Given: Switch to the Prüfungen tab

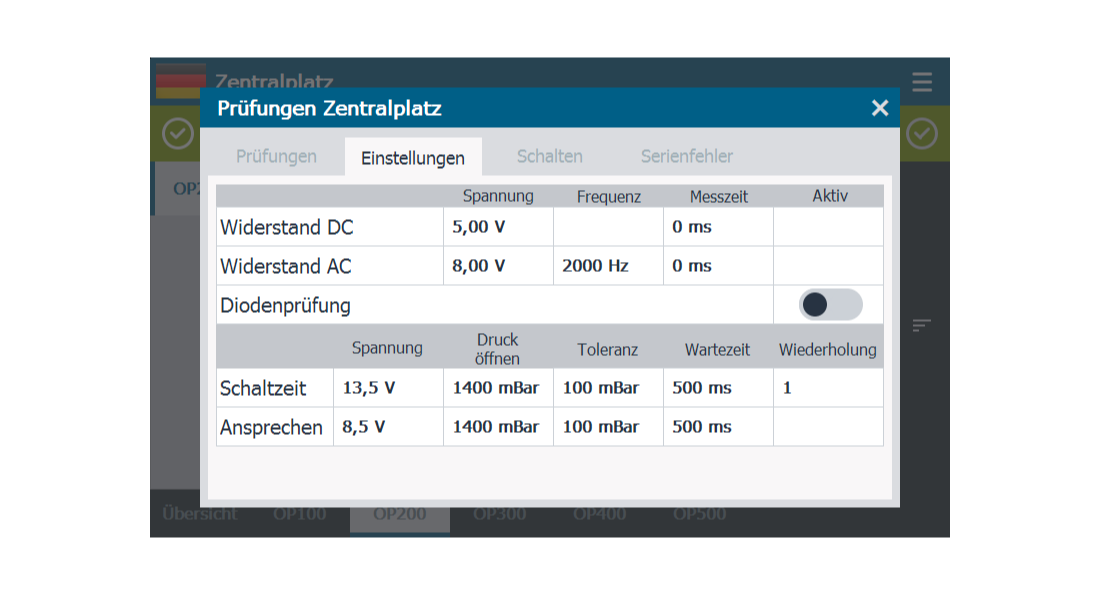Looking at the screenshot, I should tap(277, 157).
